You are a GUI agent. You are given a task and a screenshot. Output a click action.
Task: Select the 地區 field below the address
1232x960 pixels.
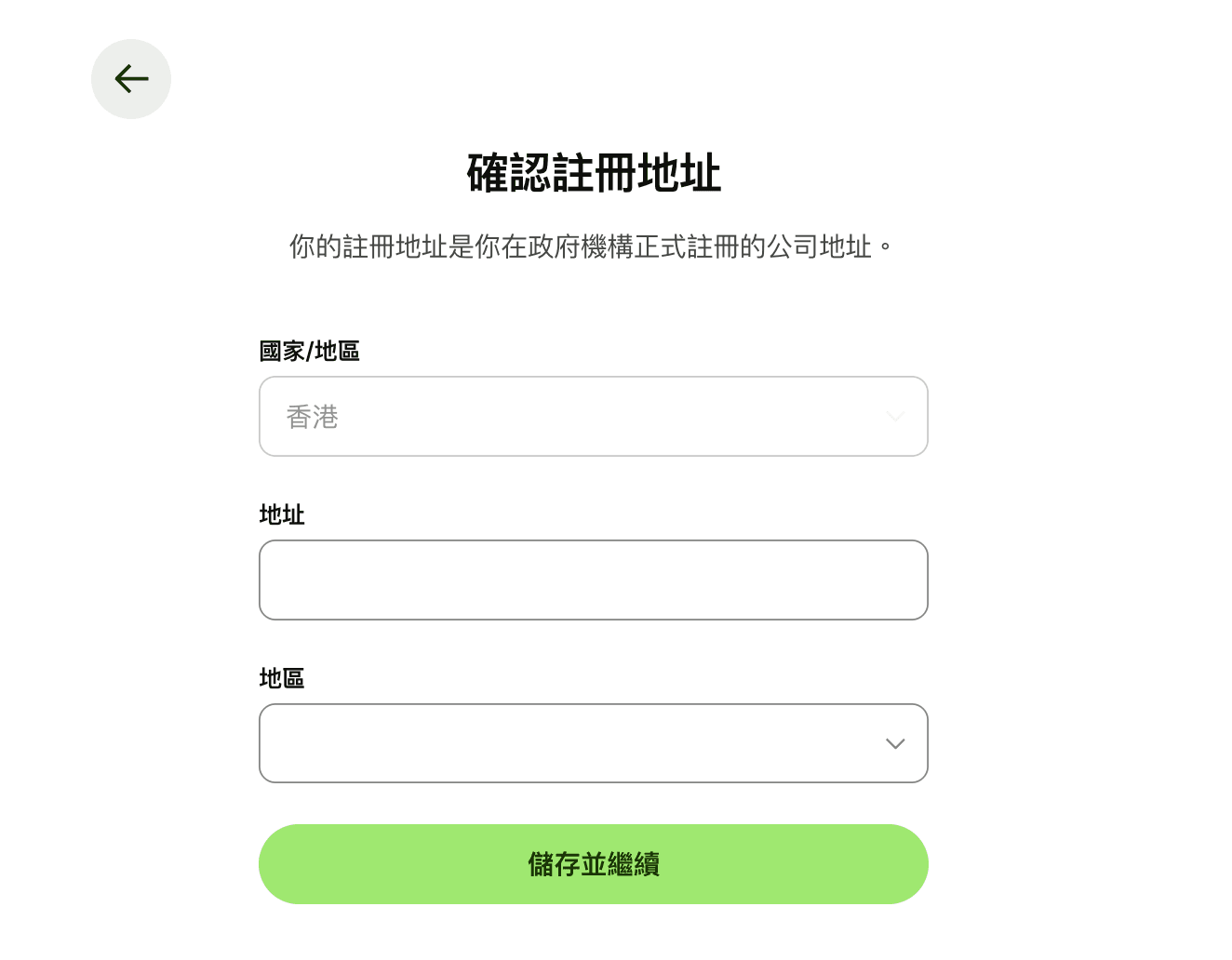coord(593,743)
